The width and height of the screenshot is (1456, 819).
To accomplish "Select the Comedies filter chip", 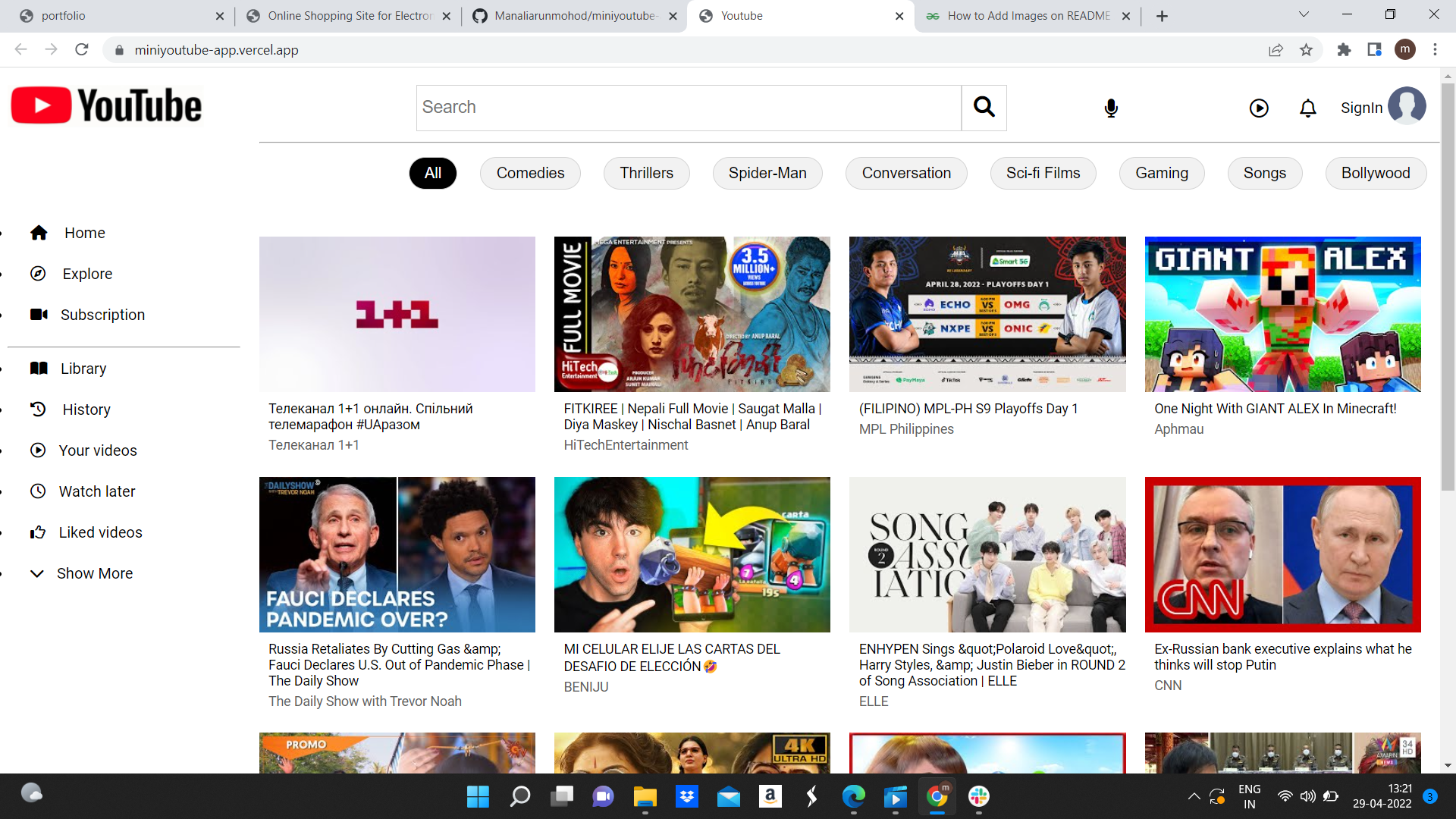I will 530,173.
